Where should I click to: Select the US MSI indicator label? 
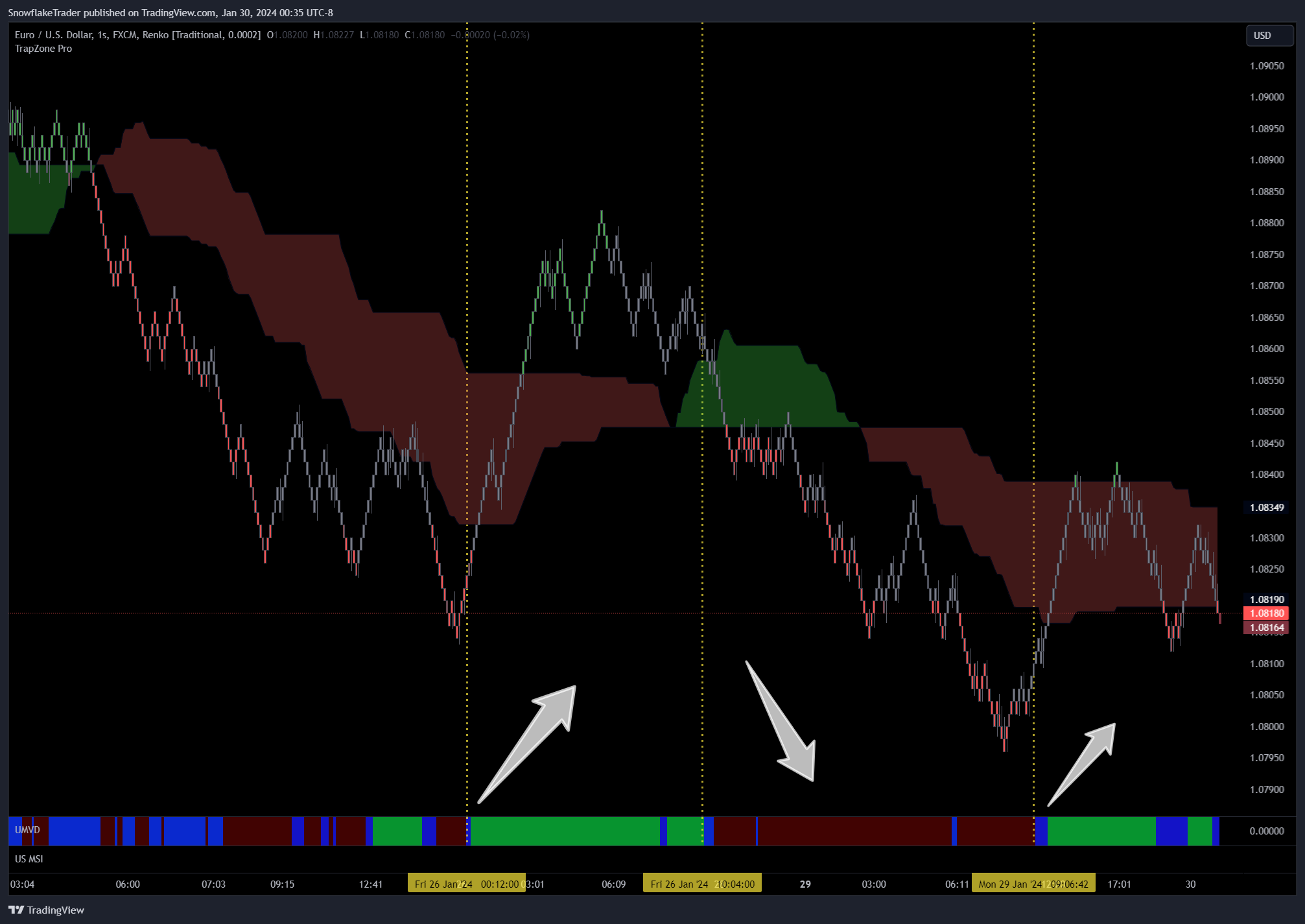[x=29, y=859]
